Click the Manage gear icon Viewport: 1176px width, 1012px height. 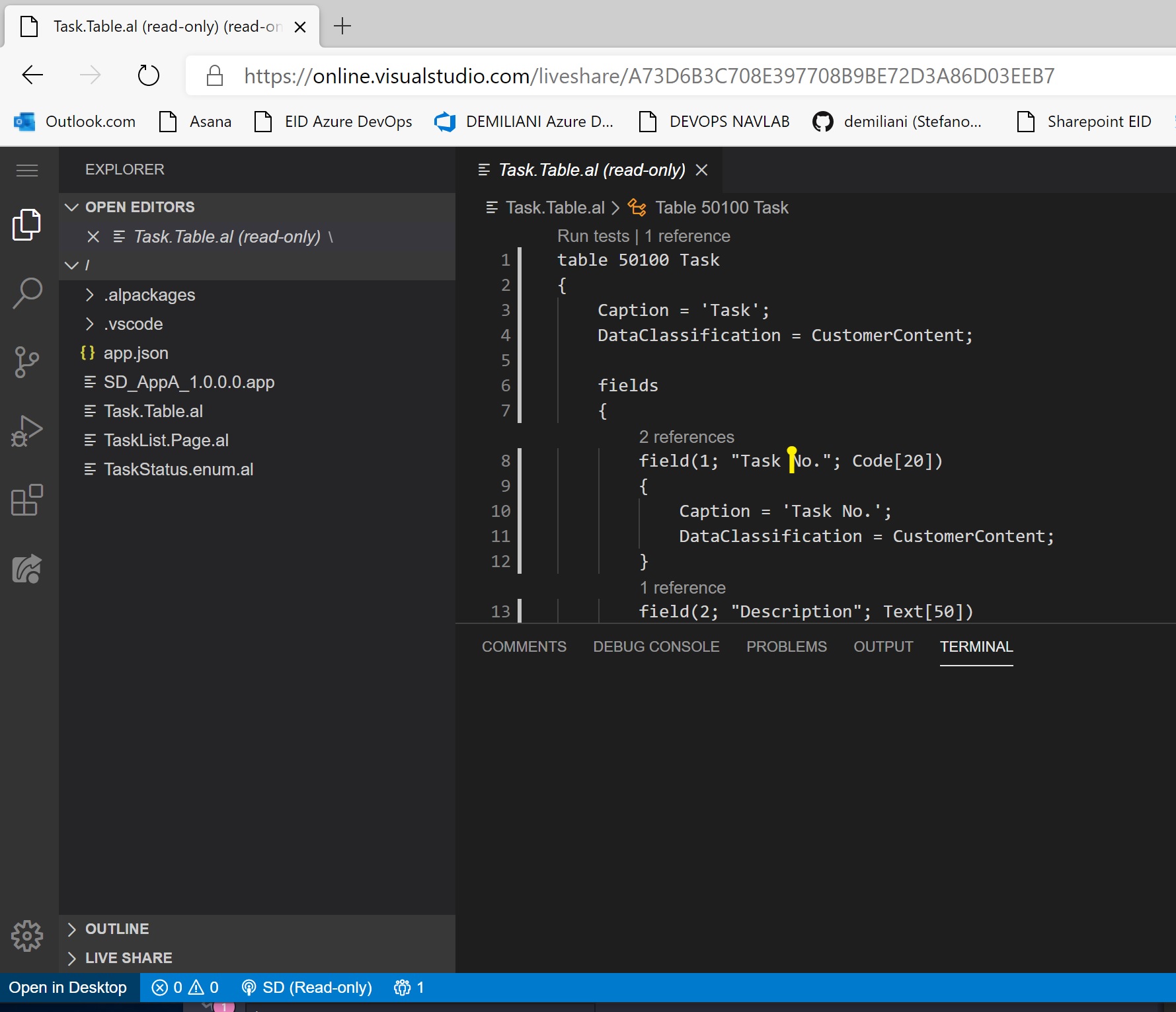tap(27, 935)
